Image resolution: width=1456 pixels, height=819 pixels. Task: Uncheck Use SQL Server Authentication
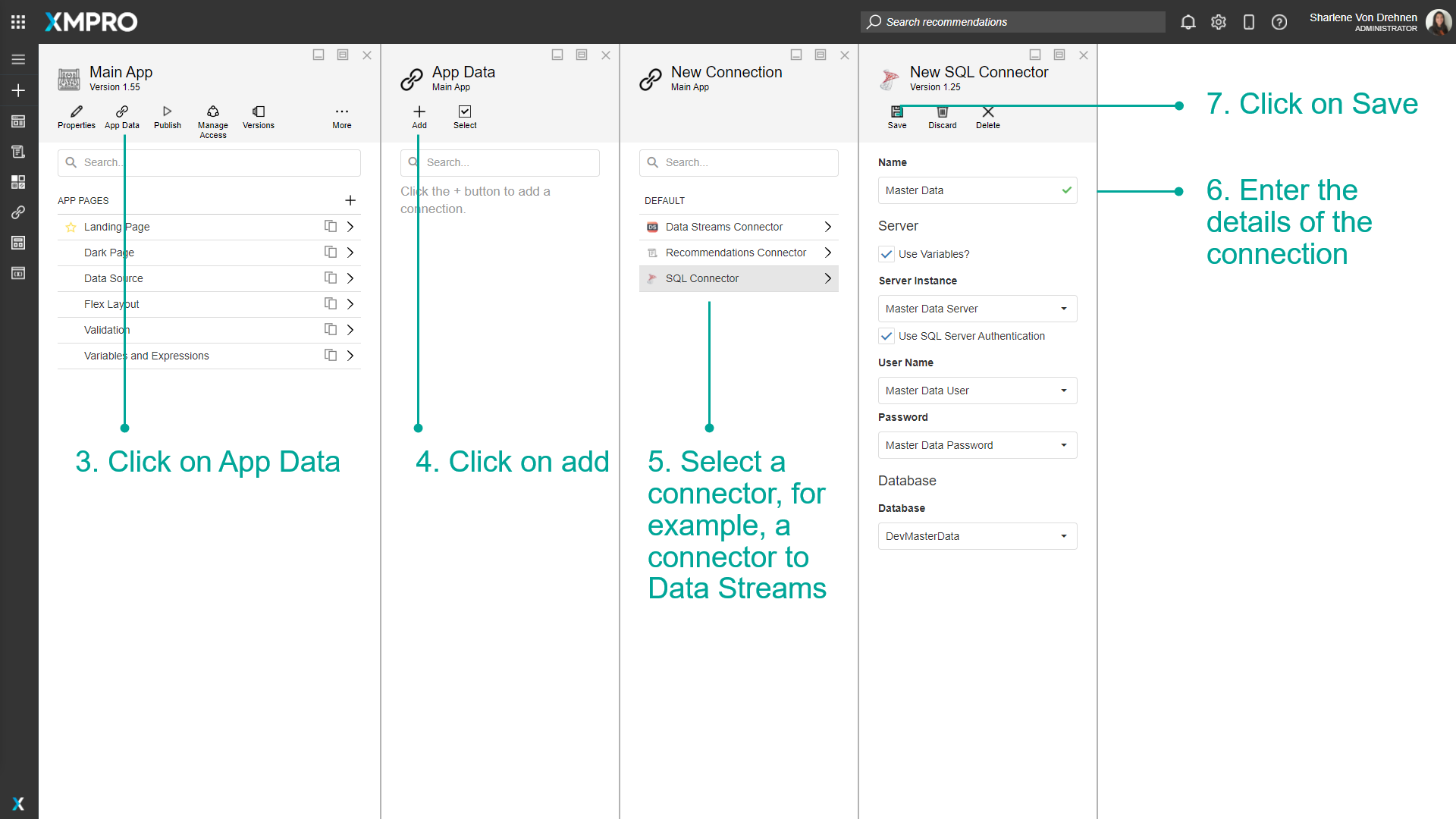point(886,336)
